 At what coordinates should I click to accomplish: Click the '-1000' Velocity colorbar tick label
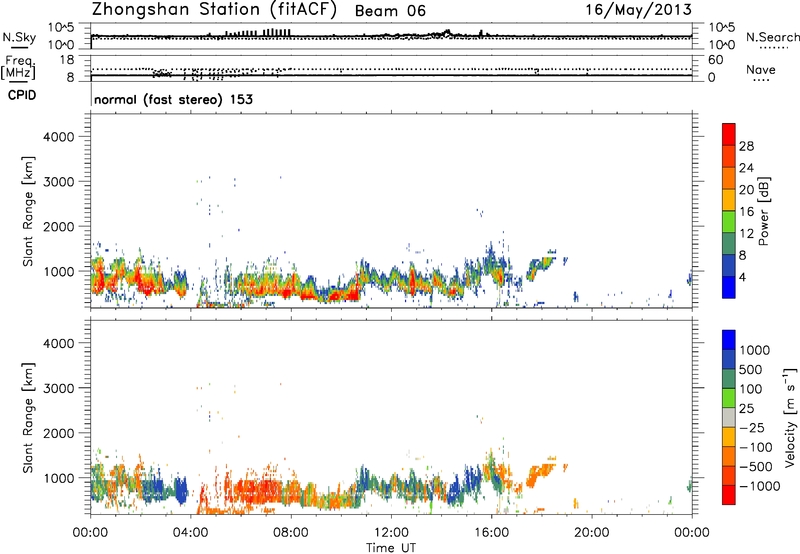760,486
